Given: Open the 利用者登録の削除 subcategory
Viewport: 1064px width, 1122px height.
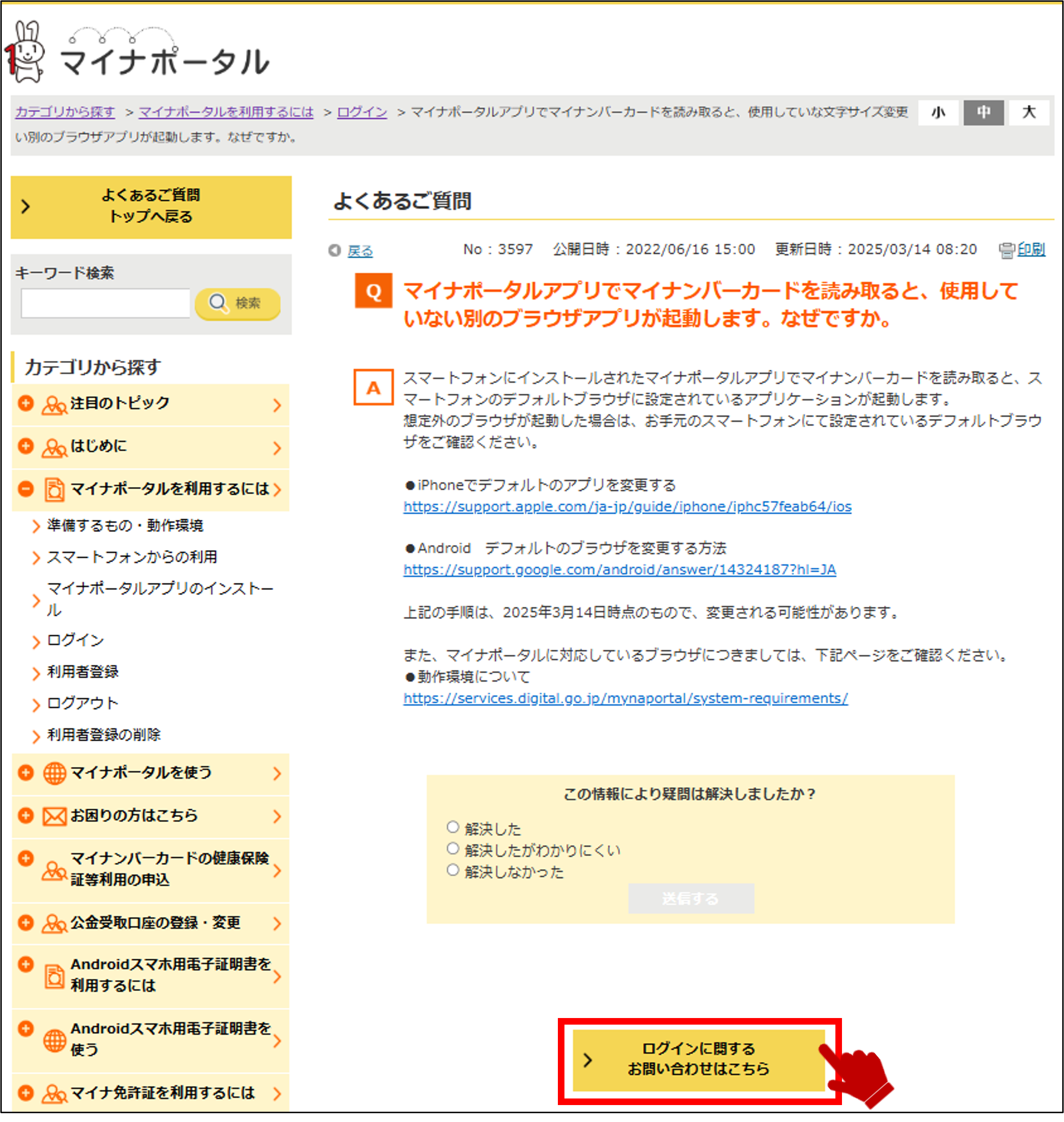Looking at the screenshot, I should [x=104, y=735].
